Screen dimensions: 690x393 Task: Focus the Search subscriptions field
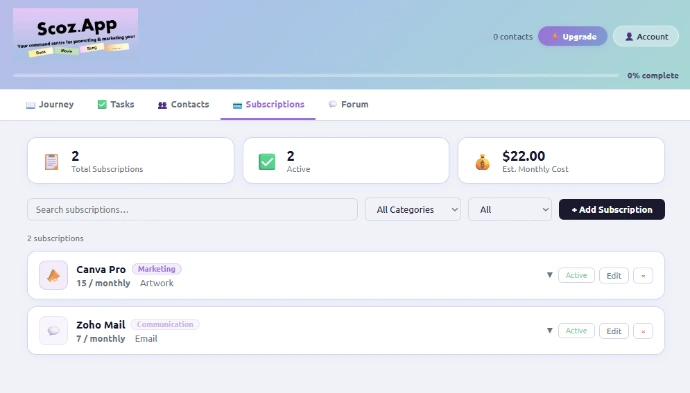pyautogui.click(x=192, y=209)
